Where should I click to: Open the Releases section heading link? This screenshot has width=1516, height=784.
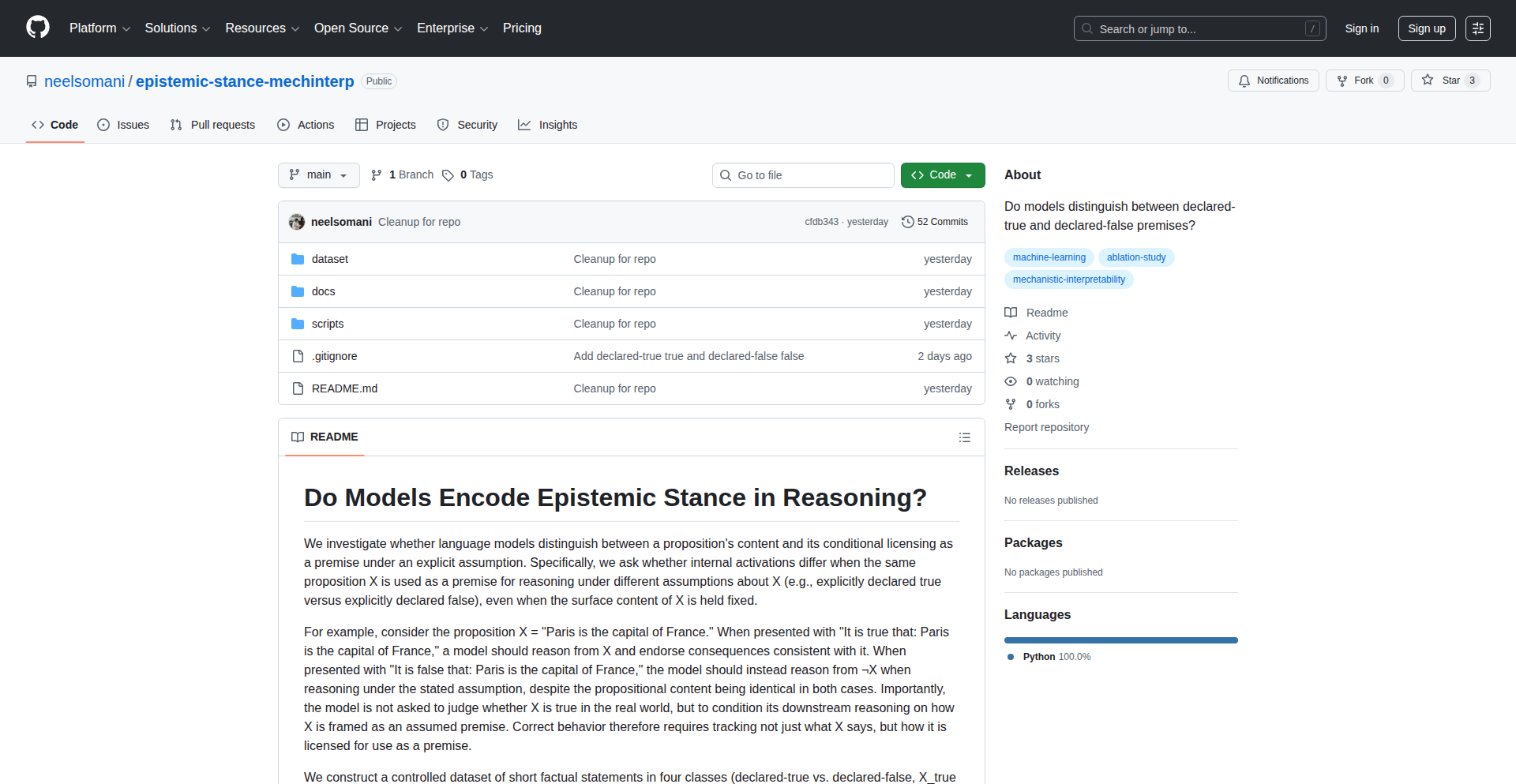pyautogui.click(x=1031, y=471)
